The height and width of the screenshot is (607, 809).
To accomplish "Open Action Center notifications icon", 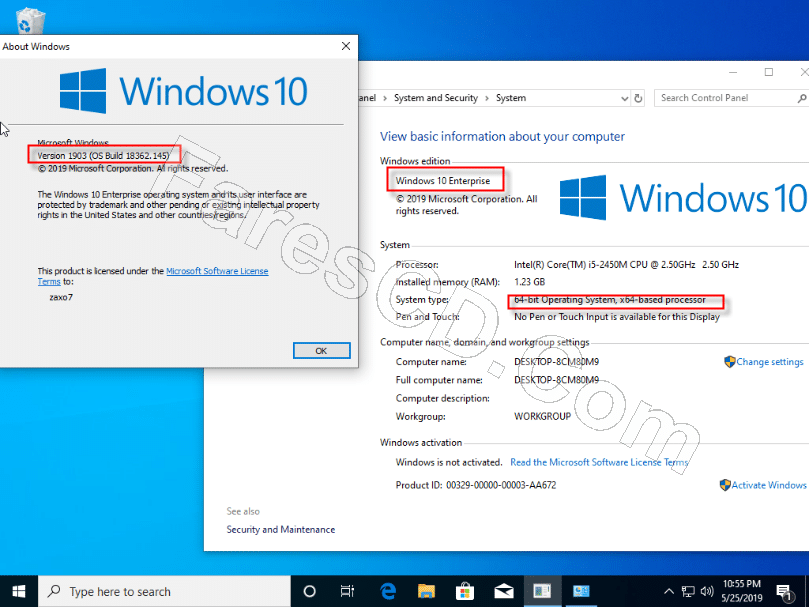I will (784, 592).
